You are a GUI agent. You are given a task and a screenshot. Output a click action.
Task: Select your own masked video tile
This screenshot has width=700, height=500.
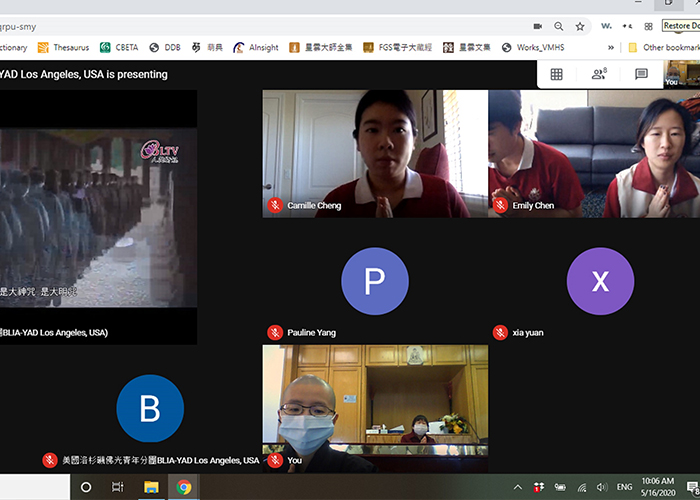[x=375, y=408]
